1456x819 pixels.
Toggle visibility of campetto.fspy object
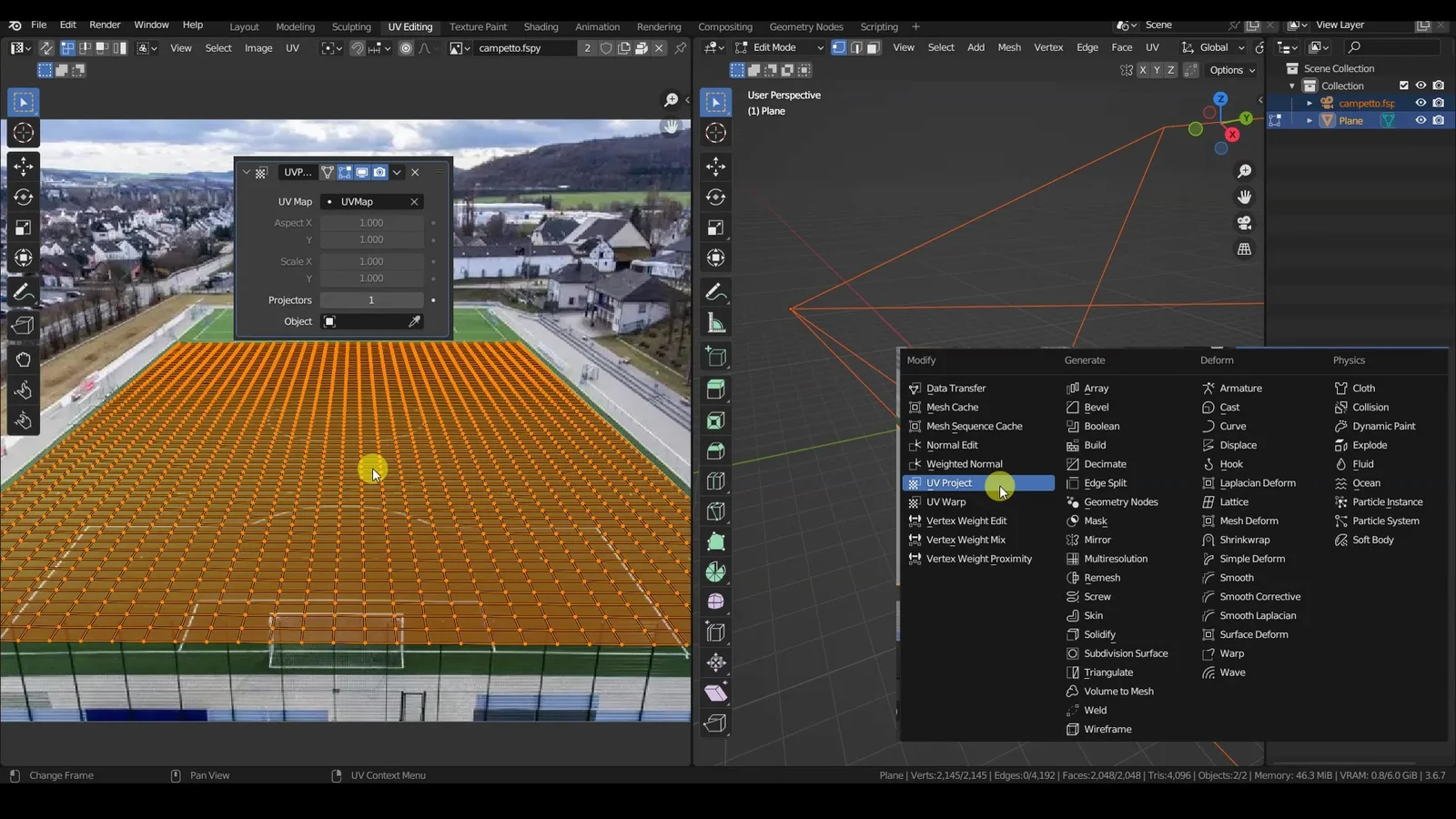click(1421, 103)
